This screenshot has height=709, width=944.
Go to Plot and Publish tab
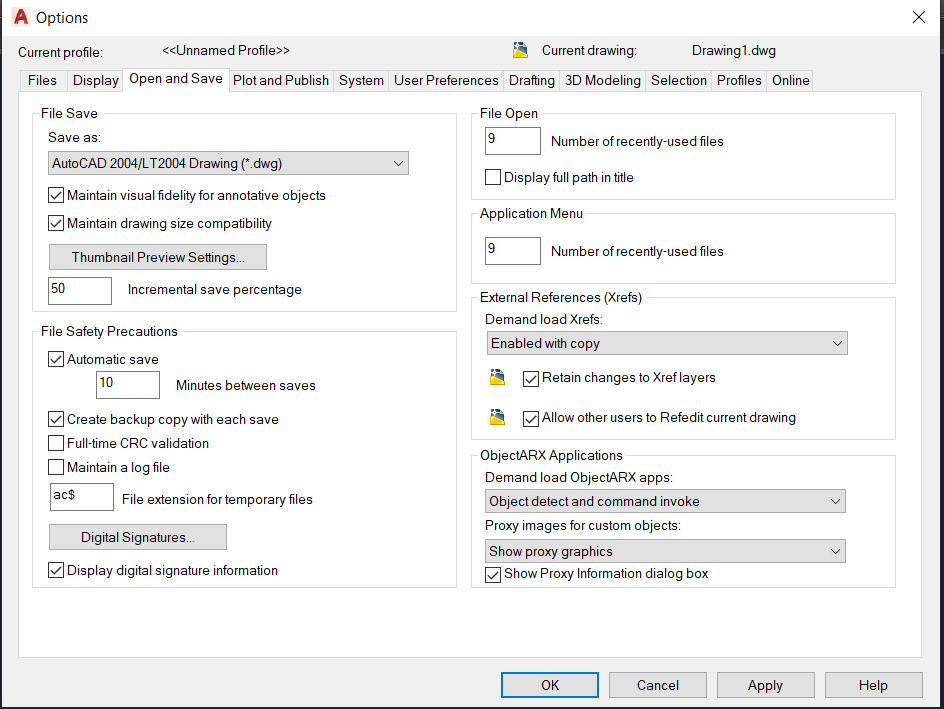pyautogui.click(x=281, y=80)
